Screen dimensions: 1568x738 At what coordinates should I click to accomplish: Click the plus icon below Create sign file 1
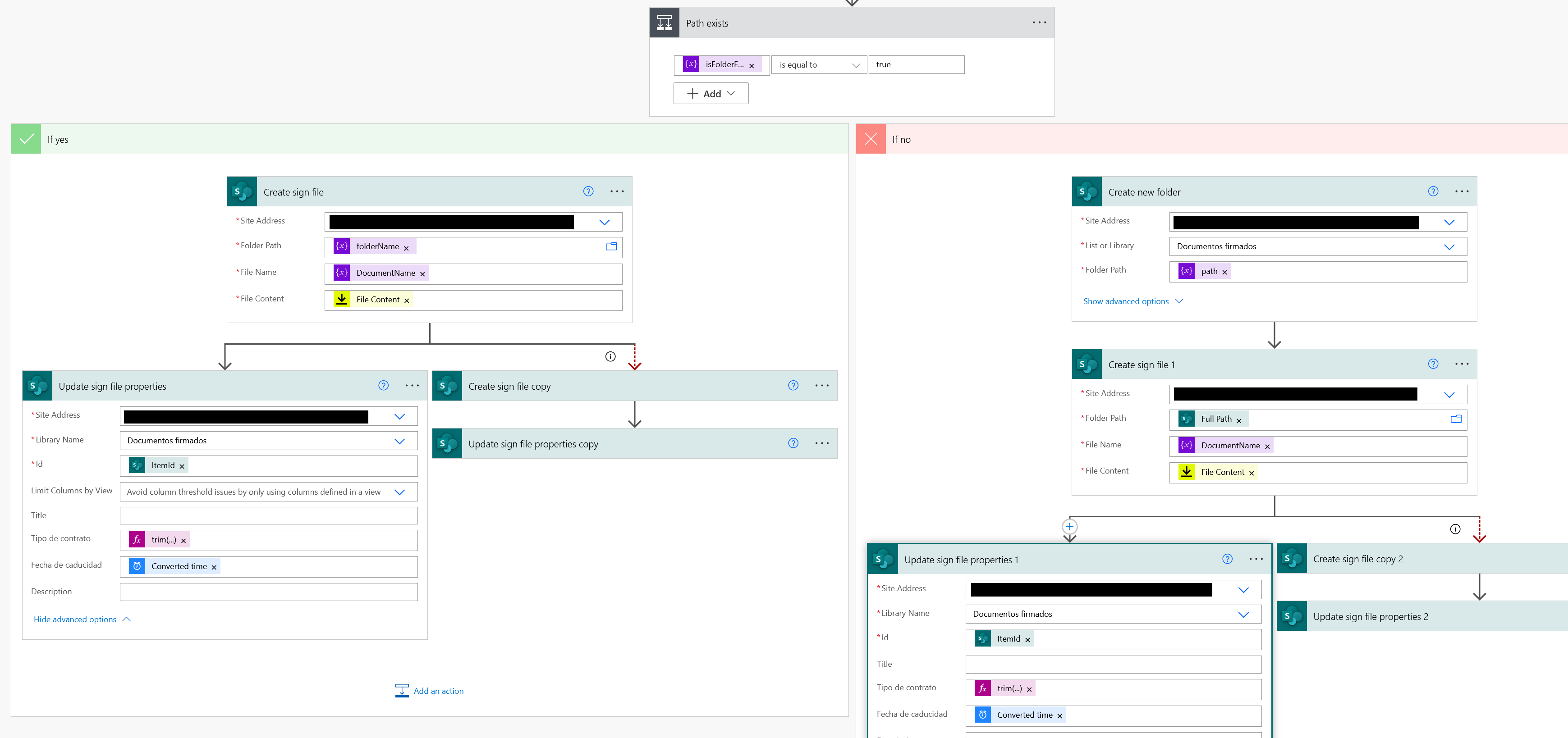pos(1070,526)
